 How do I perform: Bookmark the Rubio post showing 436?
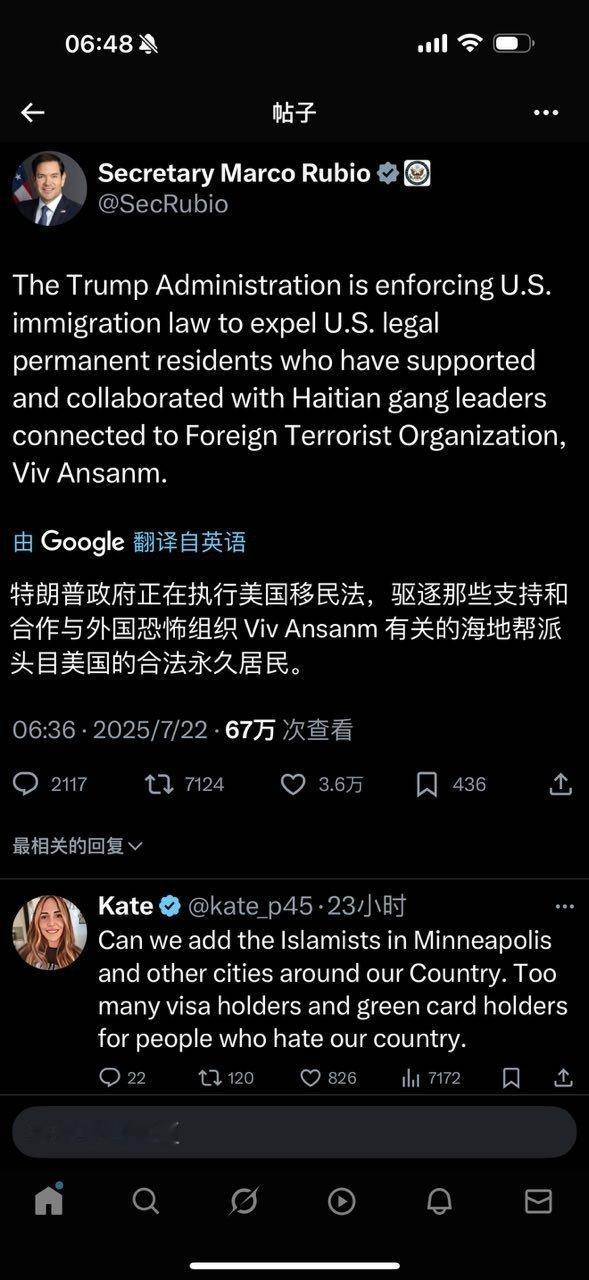pyautogui.click(x=427, y=784)
